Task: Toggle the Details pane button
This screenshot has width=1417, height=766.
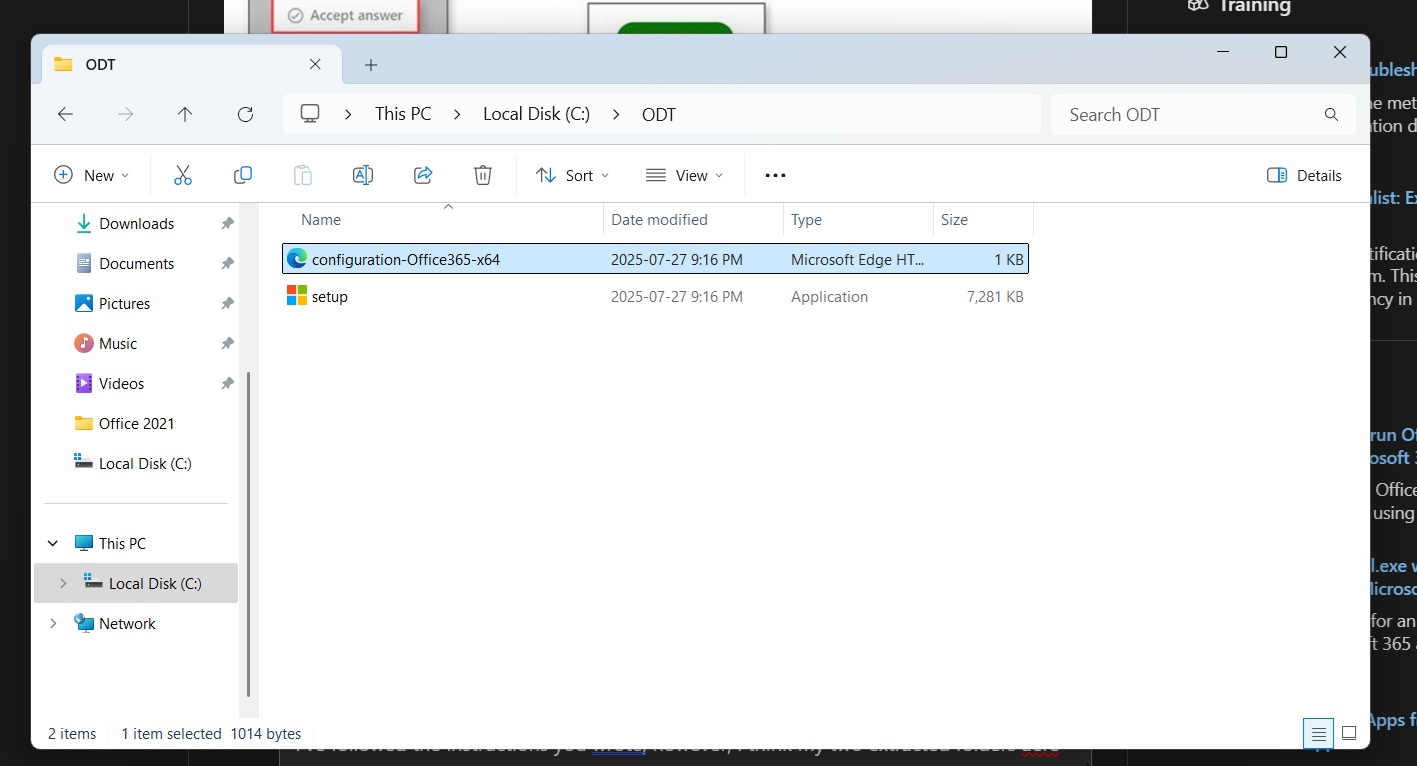Action: (x=1304, y=175)
